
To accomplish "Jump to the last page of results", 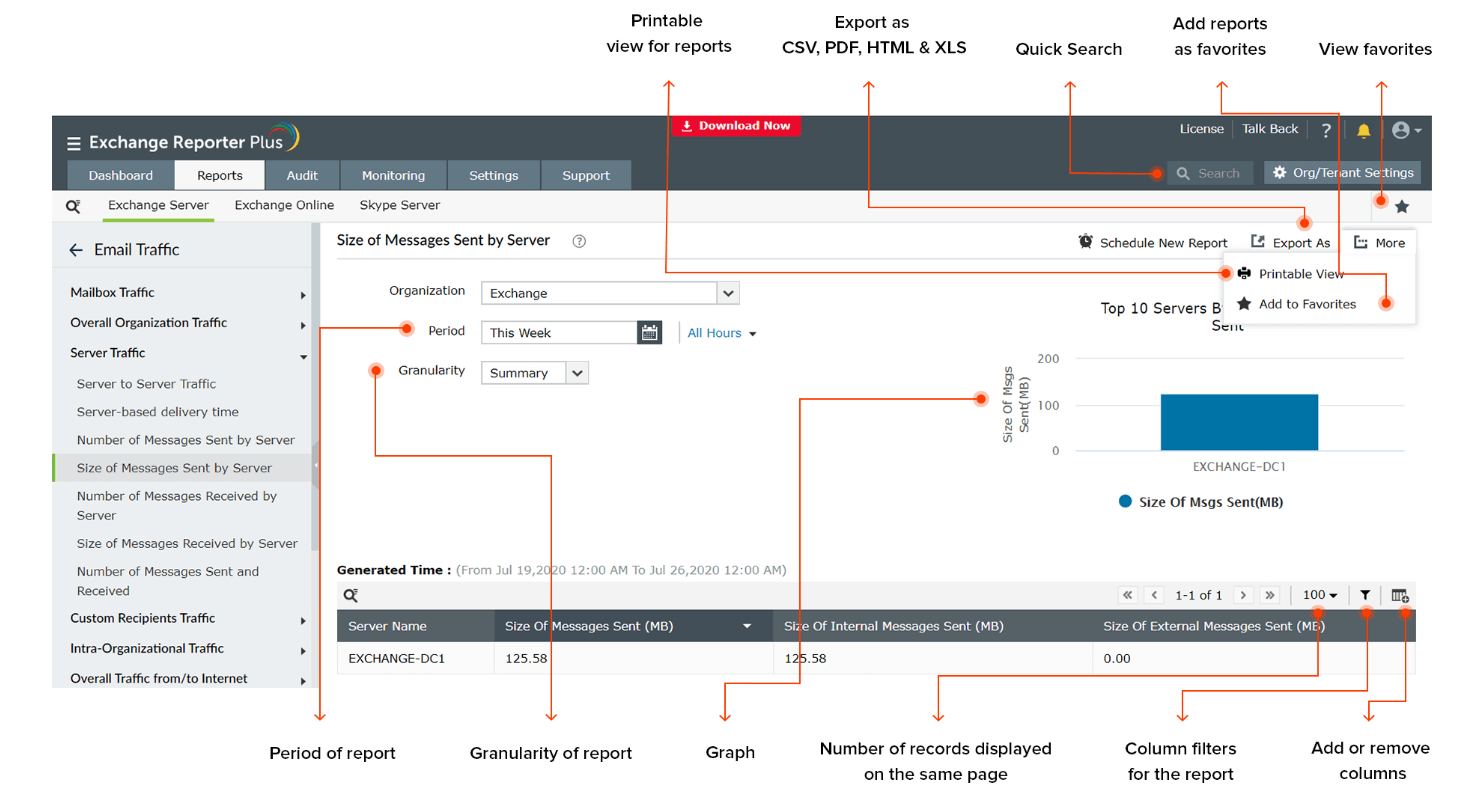I will (x=1270, y=595).
